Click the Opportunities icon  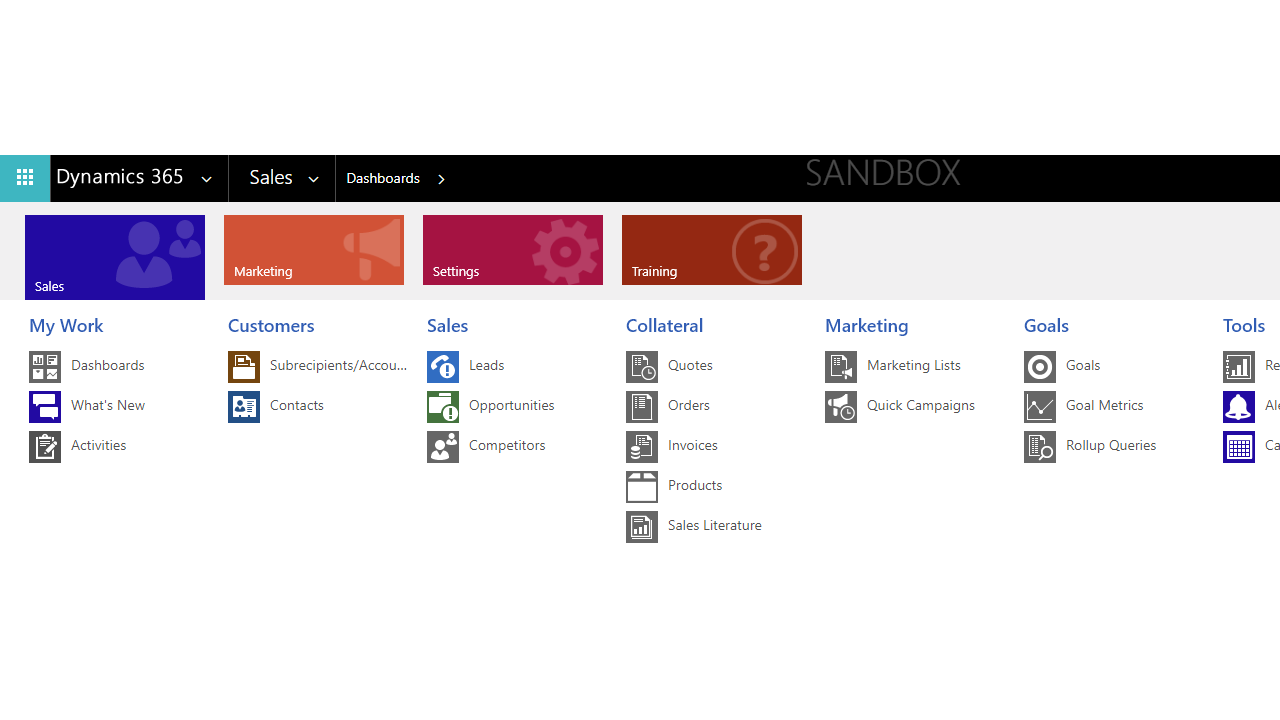click(x=443, y=407)
